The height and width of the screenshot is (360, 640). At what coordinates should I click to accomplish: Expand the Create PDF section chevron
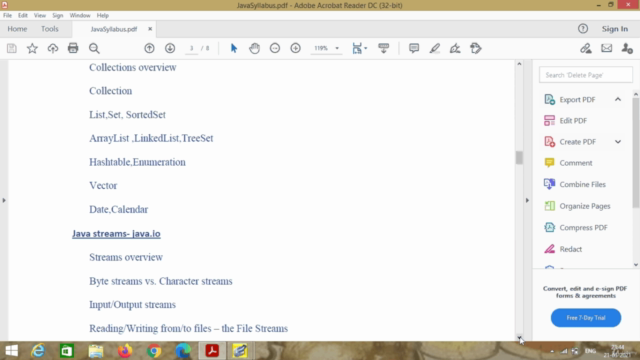click(x=618, y=142)
